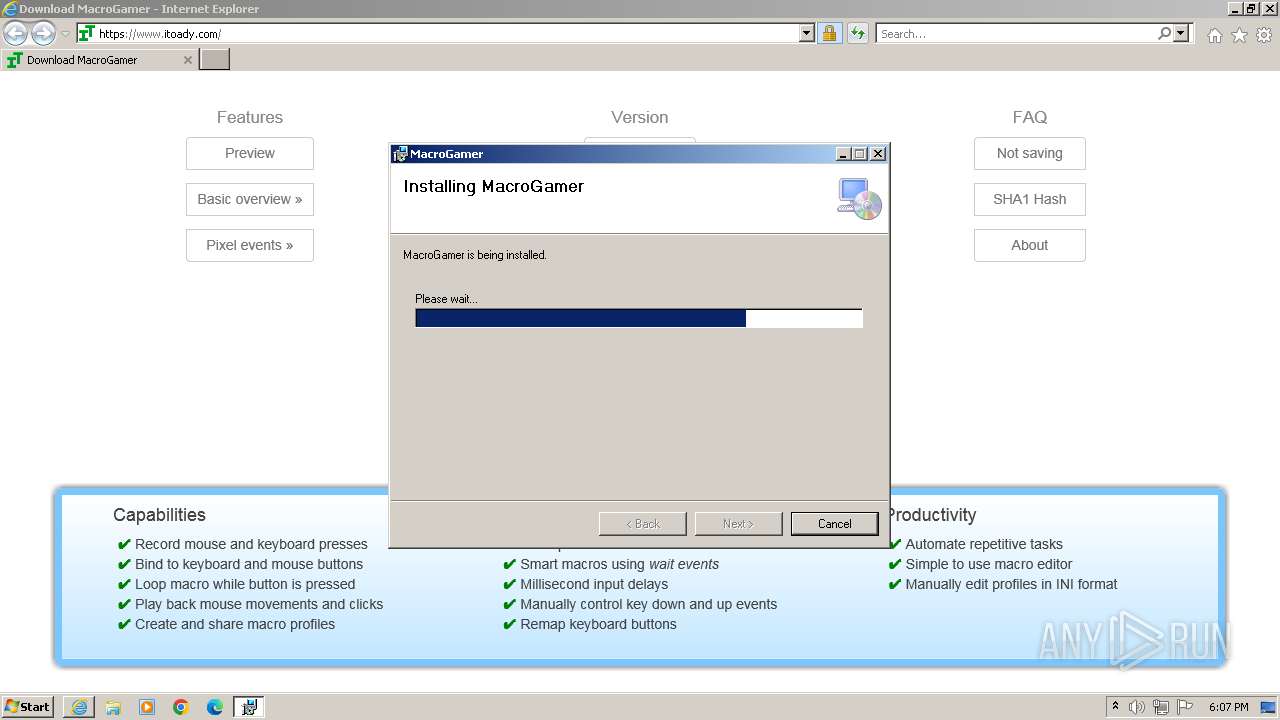
Task: Click the Not saving FAQ button
Action: (x=1030, y=153)
